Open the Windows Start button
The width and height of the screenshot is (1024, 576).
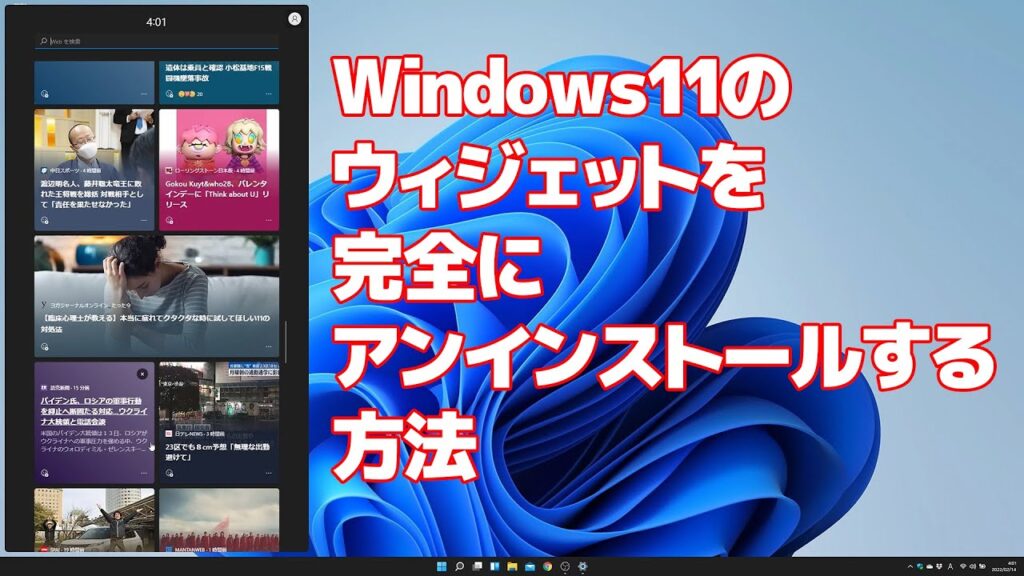point(441,566)
